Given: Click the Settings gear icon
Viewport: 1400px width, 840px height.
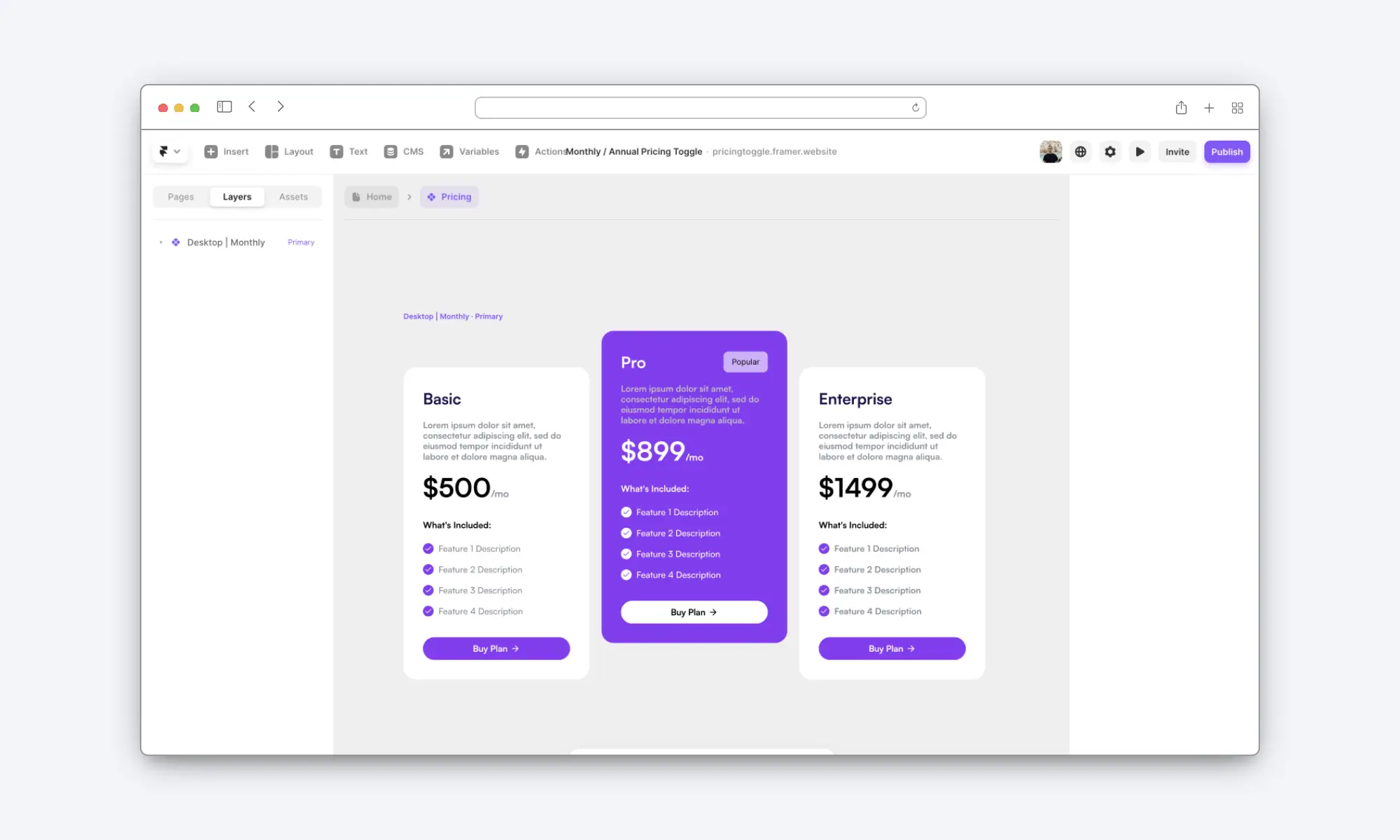Looking at the screenshot, I should [1110, 151].
